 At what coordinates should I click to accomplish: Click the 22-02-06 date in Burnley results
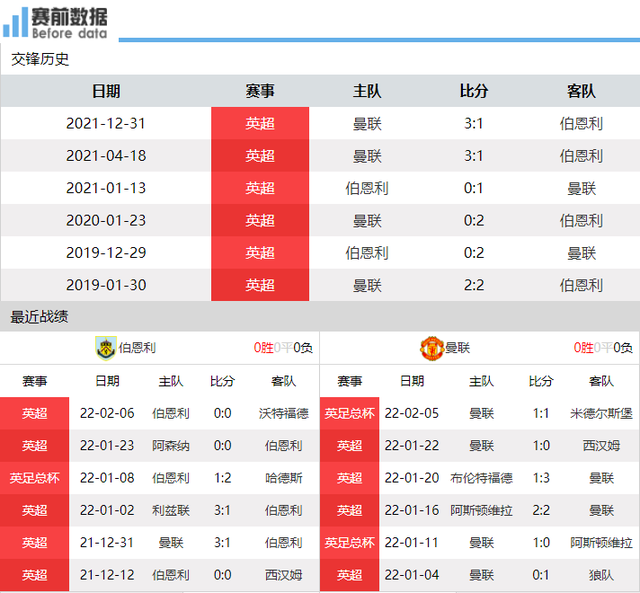click(107, 413)
